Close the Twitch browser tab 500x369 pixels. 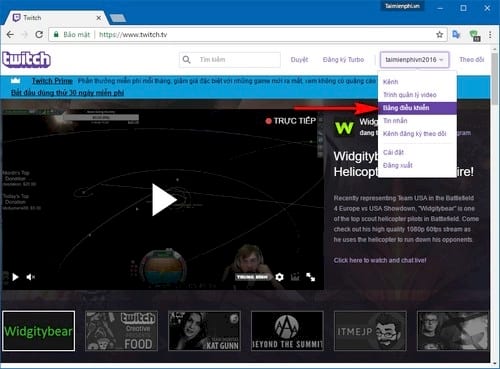(x=99, y=18)
